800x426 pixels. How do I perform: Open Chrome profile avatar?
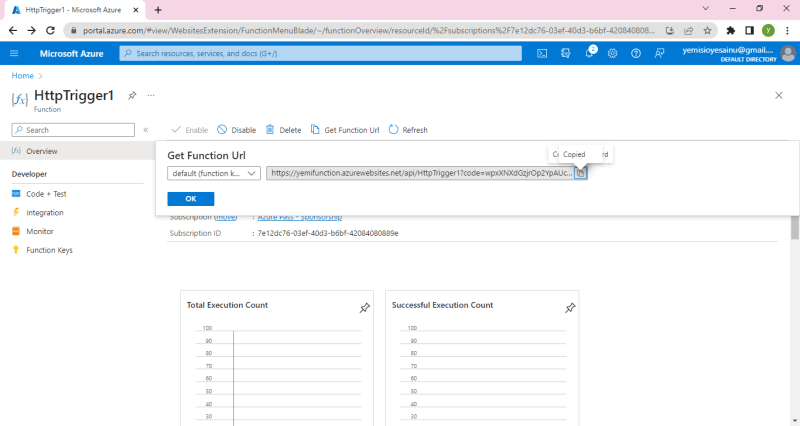768,31
